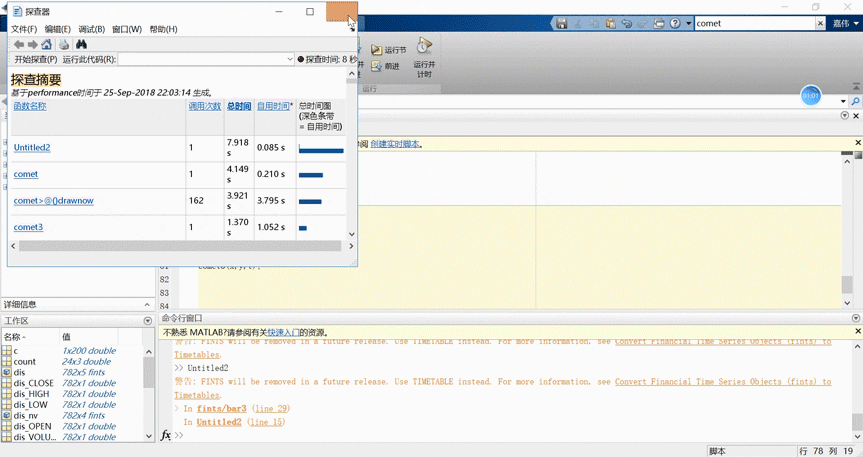Click the 运行节 (Run Section) icon
Screen dimensions: 863x457
coord(376,50)
